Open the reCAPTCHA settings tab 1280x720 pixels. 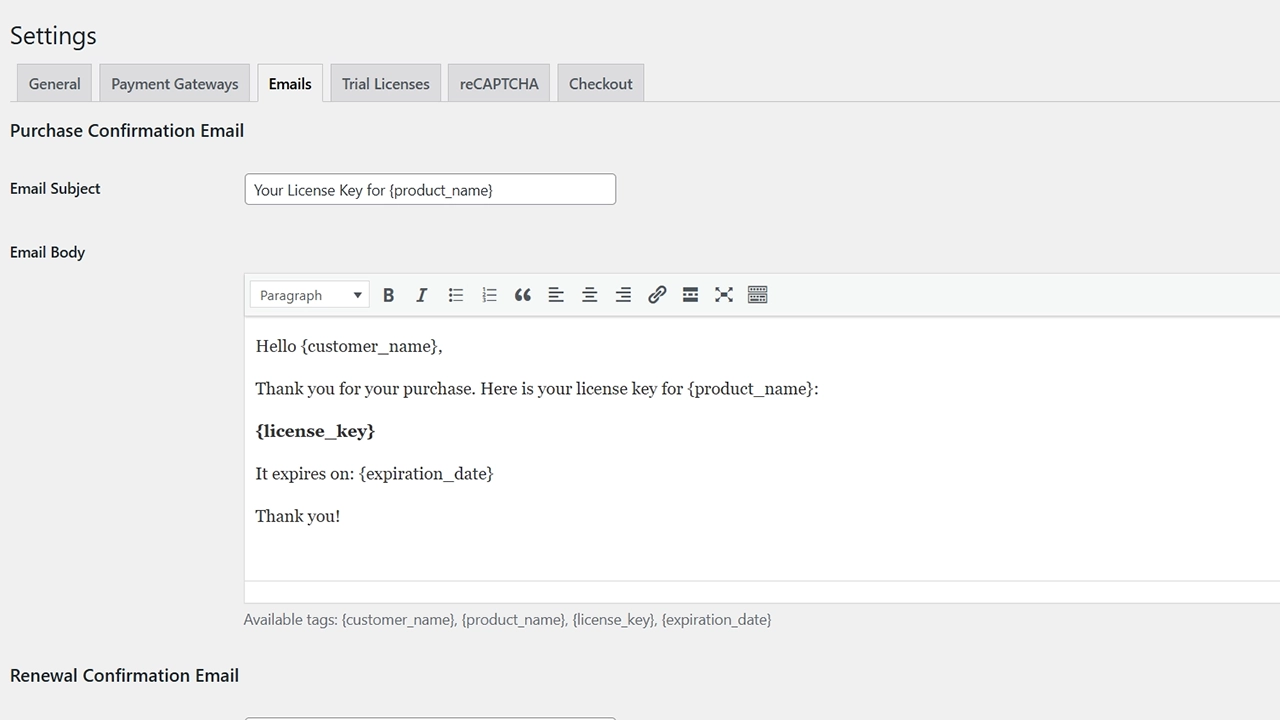[x=499, y=84]
